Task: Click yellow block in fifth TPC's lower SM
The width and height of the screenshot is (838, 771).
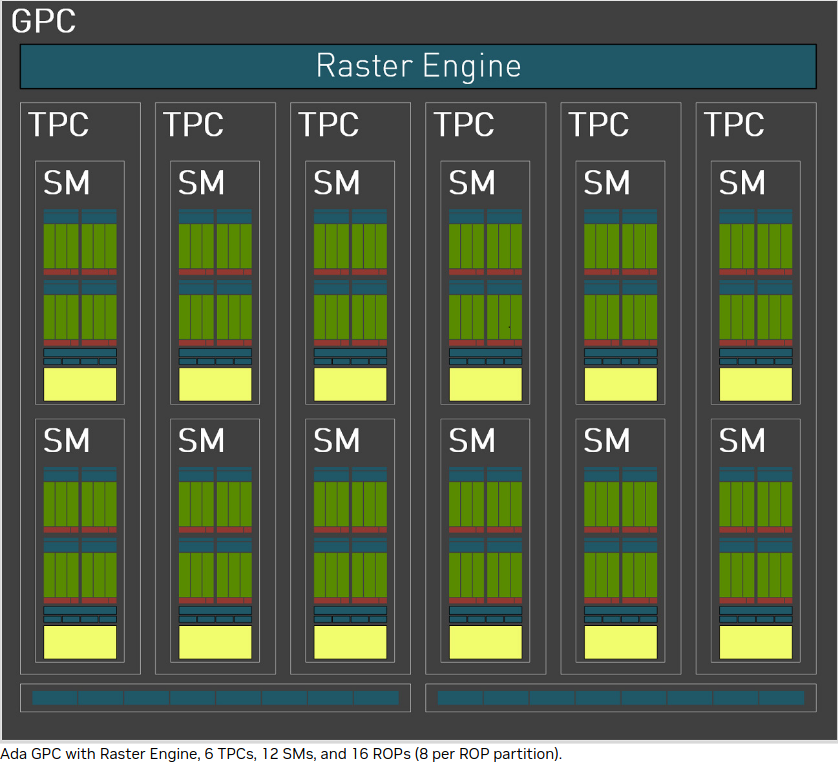Action: click(x=621, y=642)
